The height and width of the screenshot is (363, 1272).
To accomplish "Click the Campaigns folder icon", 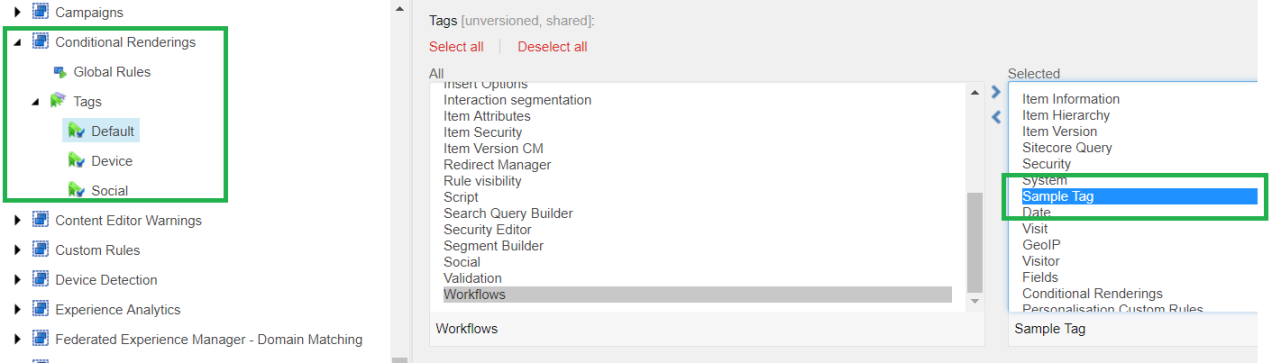I will coord(41,12).
